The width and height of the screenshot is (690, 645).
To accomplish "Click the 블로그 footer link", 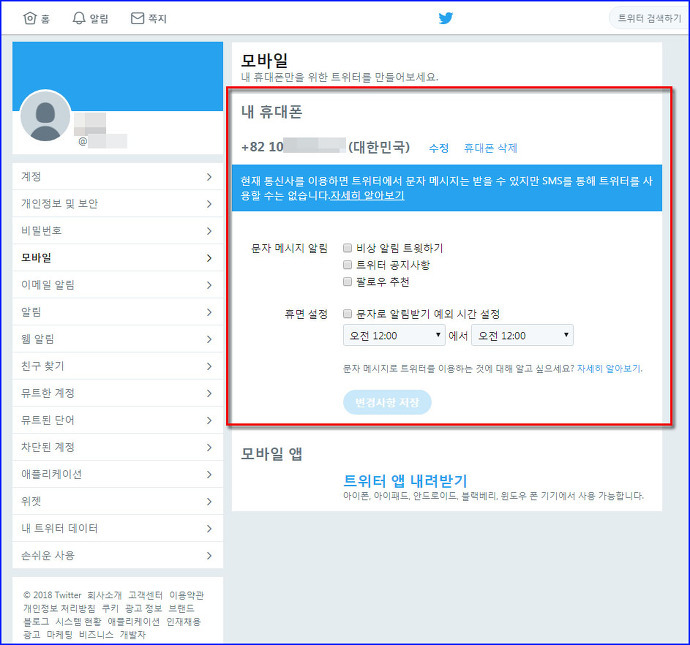I will click(36, 622).
